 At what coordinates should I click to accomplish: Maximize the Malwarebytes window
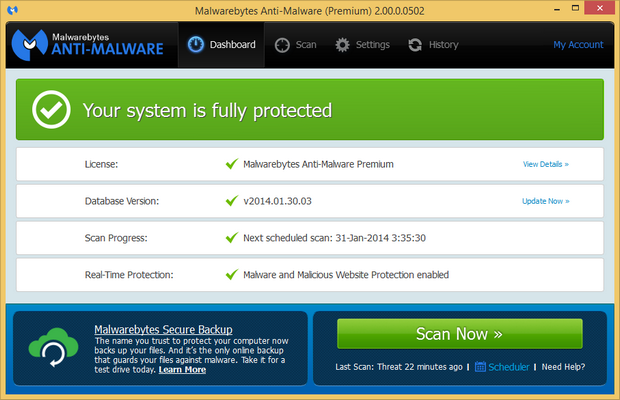(575, 8)
